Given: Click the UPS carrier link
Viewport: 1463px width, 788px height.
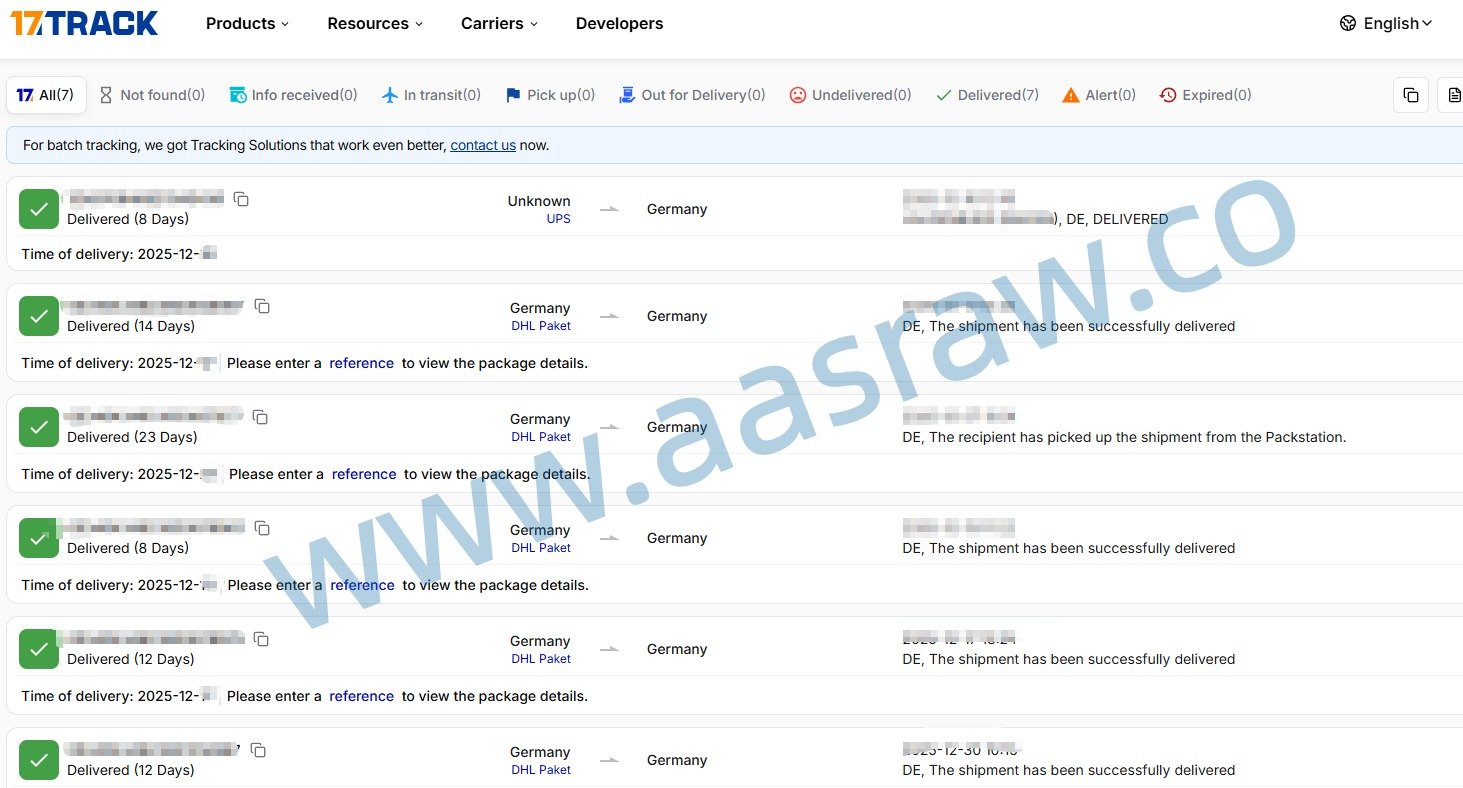Looking at the screenshot, I should tap(558, 219).
